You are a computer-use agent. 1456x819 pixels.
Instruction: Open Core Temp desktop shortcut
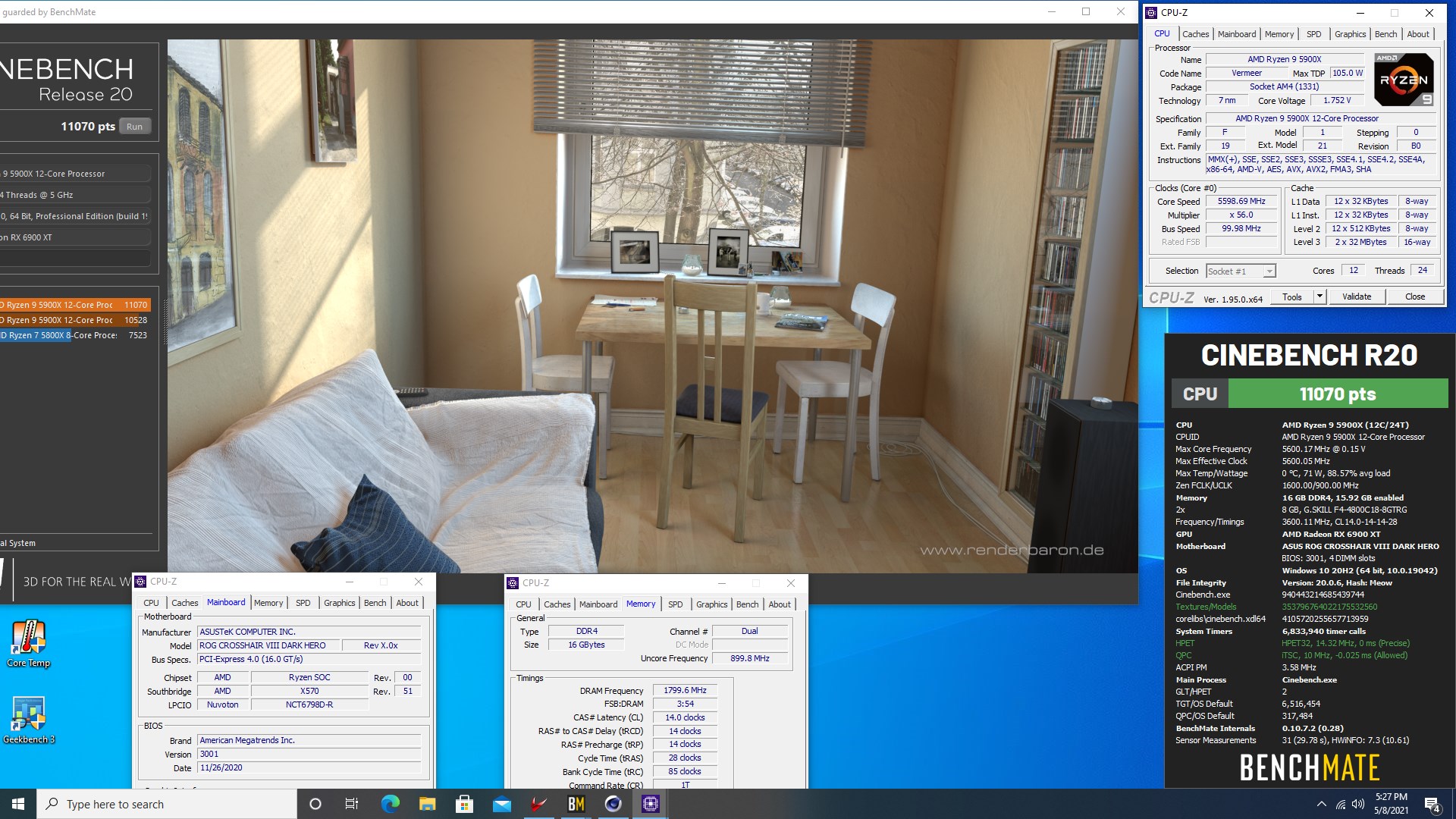coord(29,643)
